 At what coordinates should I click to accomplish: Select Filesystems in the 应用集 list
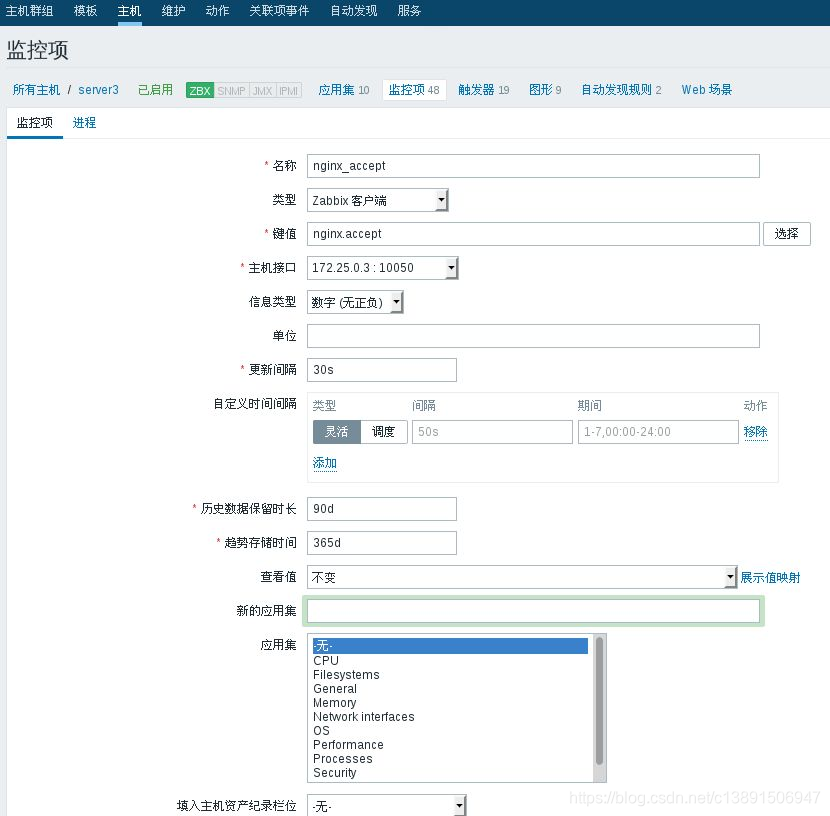[450, 675]
